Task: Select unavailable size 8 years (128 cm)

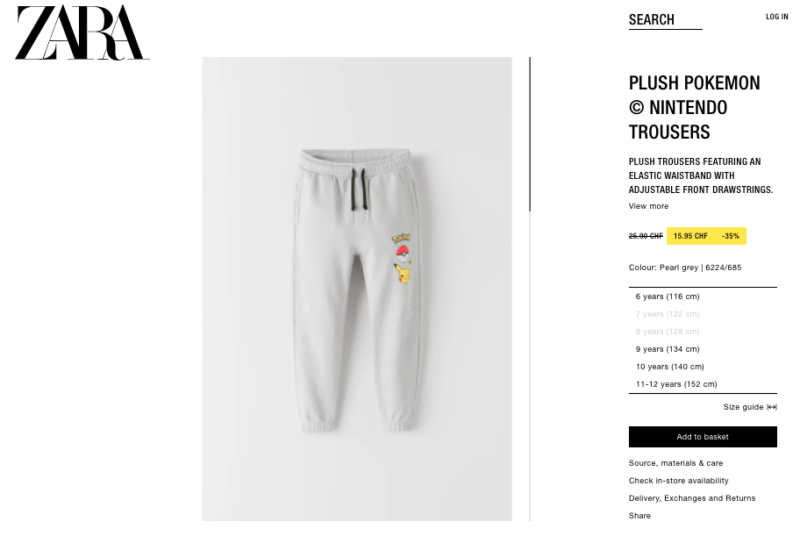Action: coord(703,331)
